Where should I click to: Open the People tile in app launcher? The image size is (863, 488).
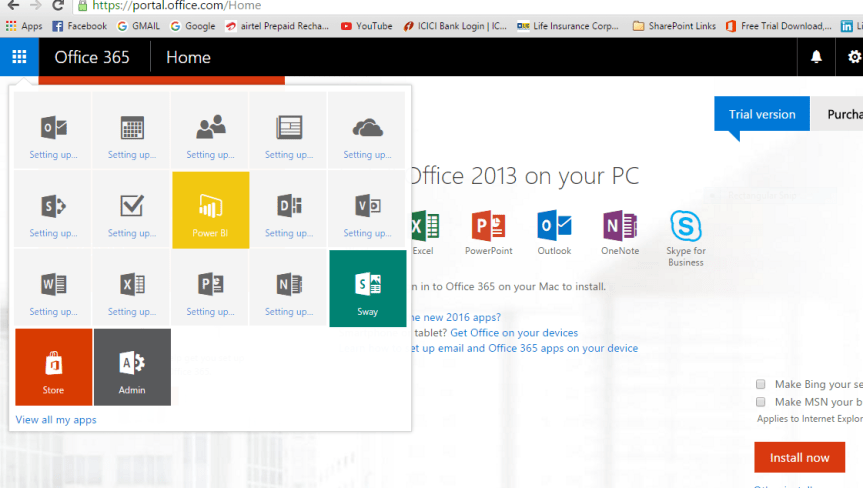(210, 131)
